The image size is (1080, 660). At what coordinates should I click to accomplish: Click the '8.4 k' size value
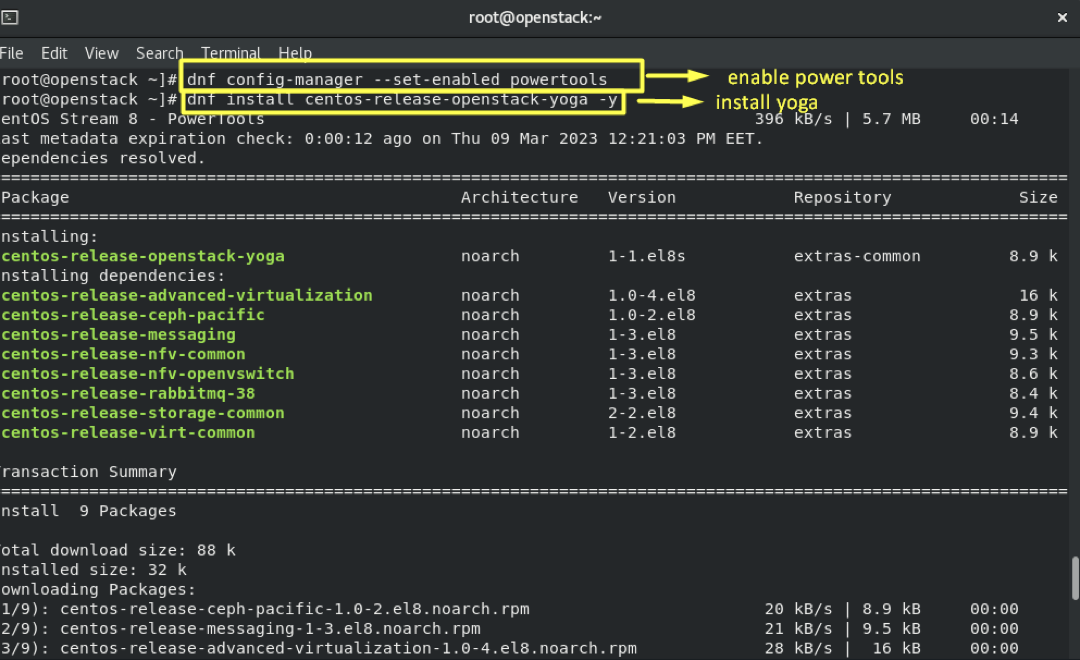1034,393
